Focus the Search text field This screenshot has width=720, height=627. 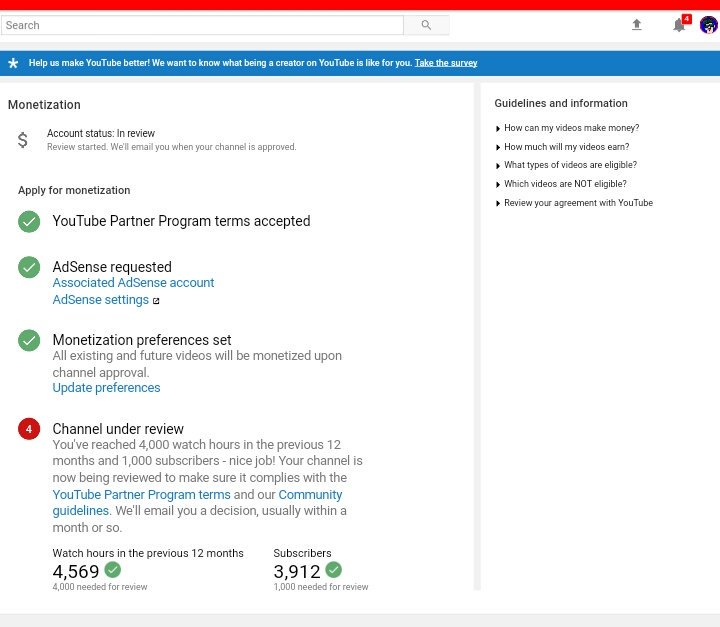[x=202, y=25]
